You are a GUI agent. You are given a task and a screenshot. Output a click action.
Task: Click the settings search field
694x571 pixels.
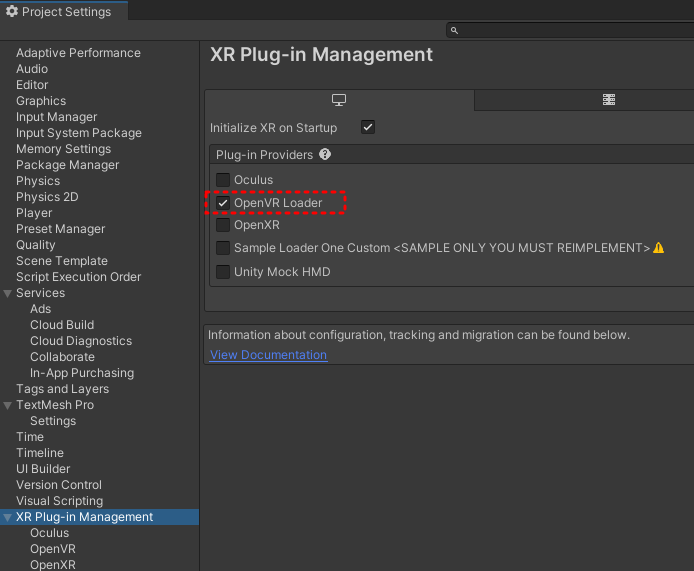point(571,31)
